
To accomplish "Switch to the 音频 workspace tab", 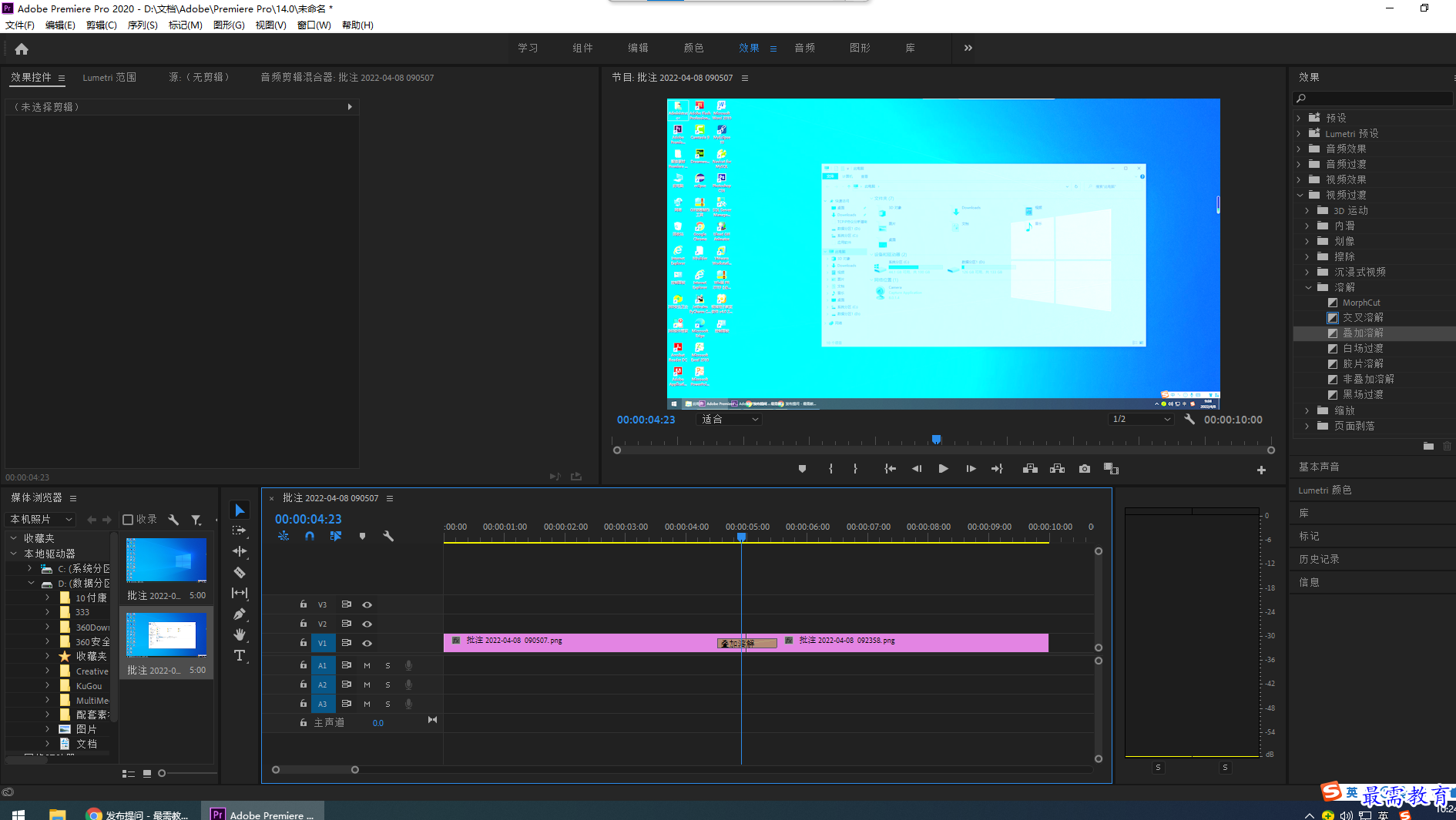I will point(804,48).
